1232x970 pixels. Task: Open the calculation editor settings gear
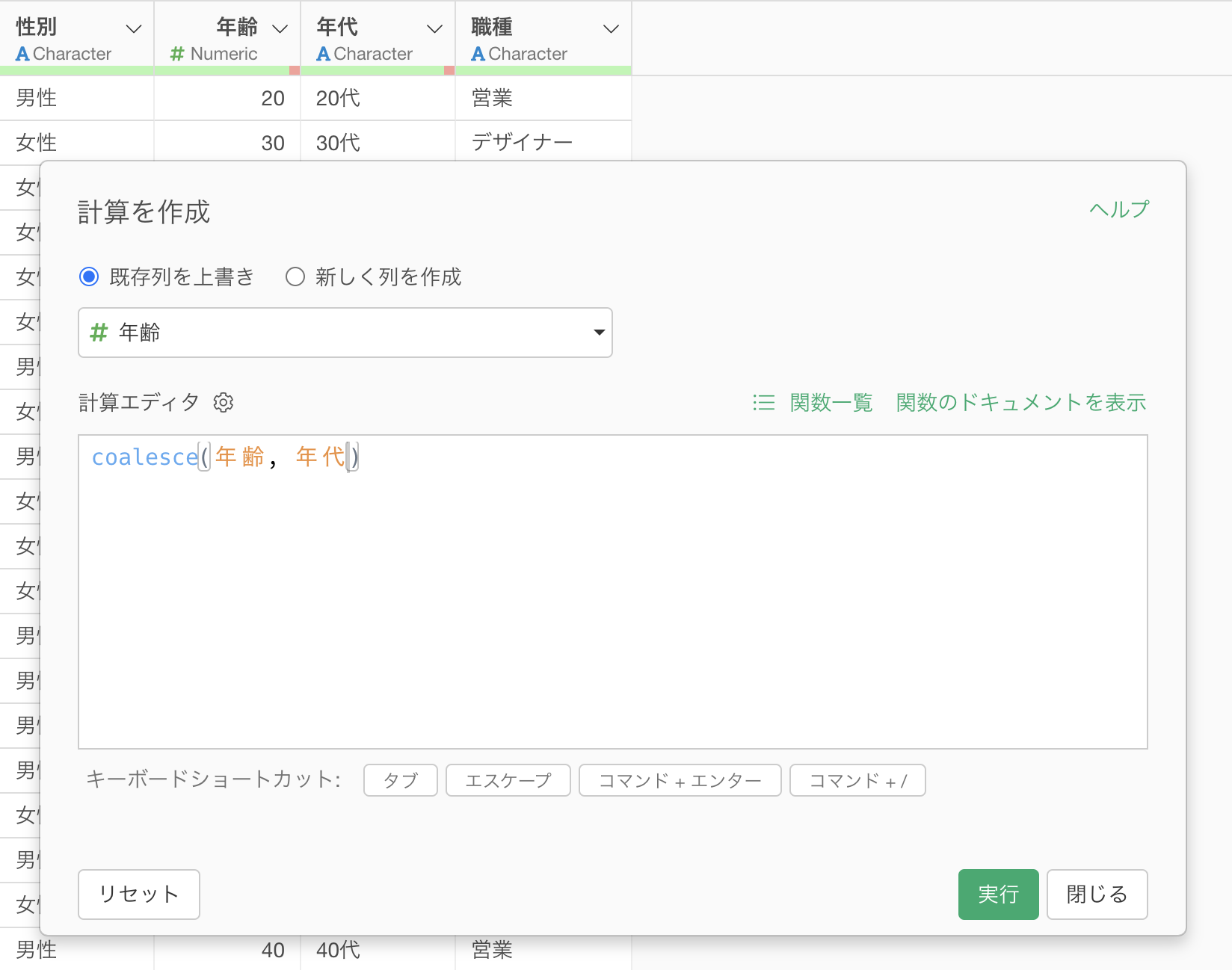(x=224, y=403)
